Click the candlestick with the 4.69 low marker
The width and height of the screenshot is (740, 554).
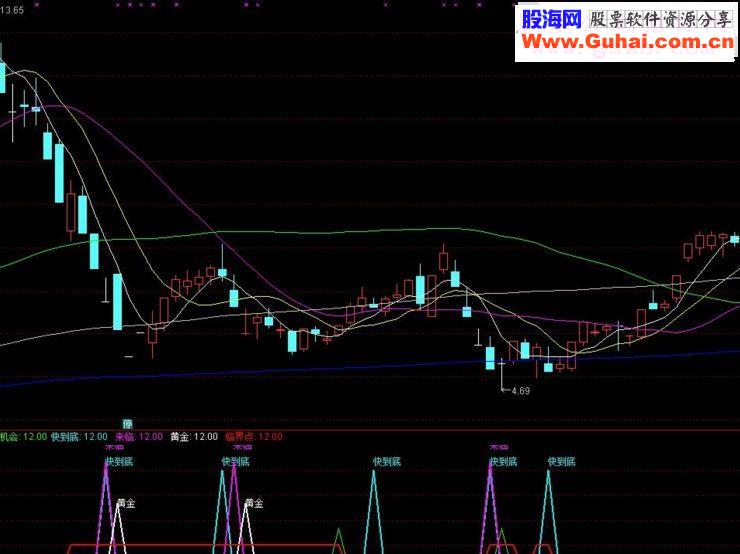(502, 376)
